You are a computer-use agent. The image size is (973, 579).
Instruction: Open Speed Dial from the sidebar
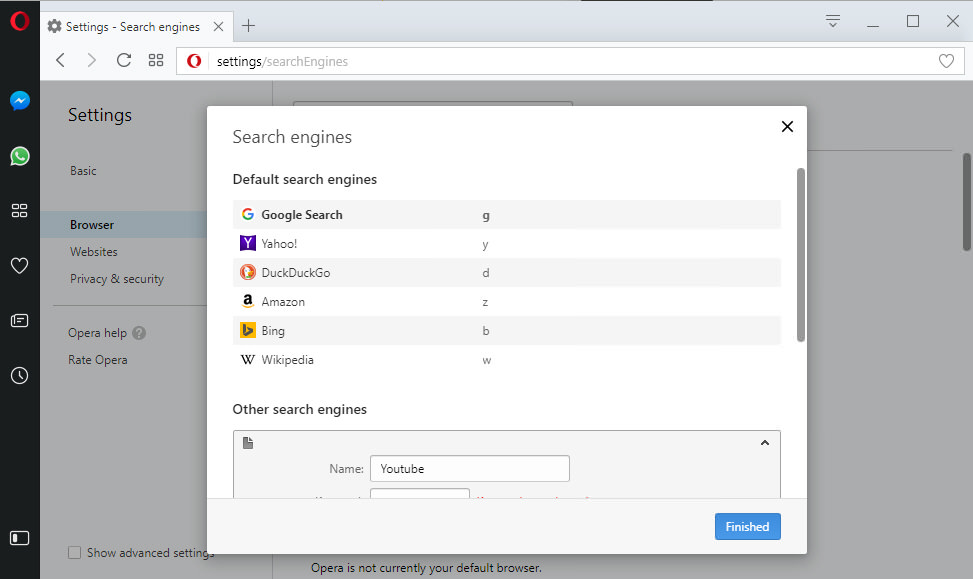coord(20,210)
